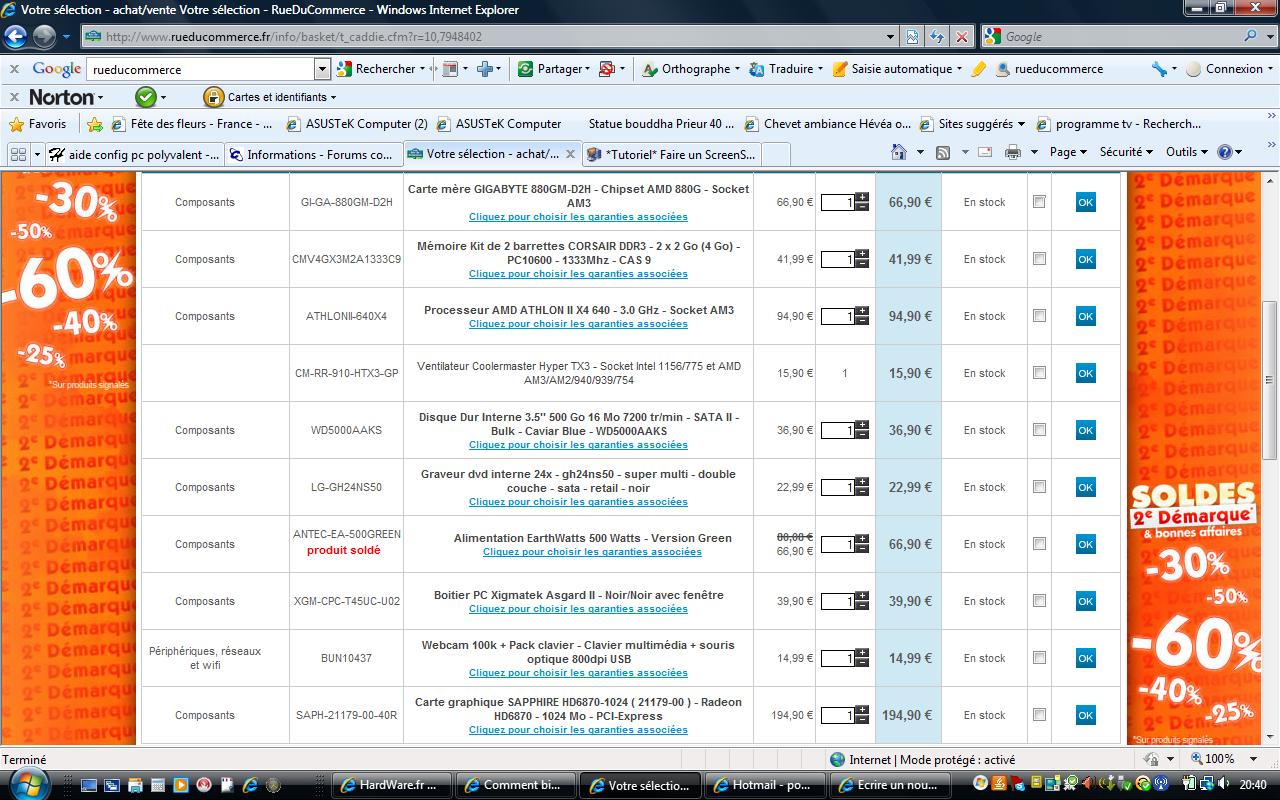This screenshot has width=1280, height=800.
Task: Open the Sécurité dropdown menu
Action: tap(1126, 152)
